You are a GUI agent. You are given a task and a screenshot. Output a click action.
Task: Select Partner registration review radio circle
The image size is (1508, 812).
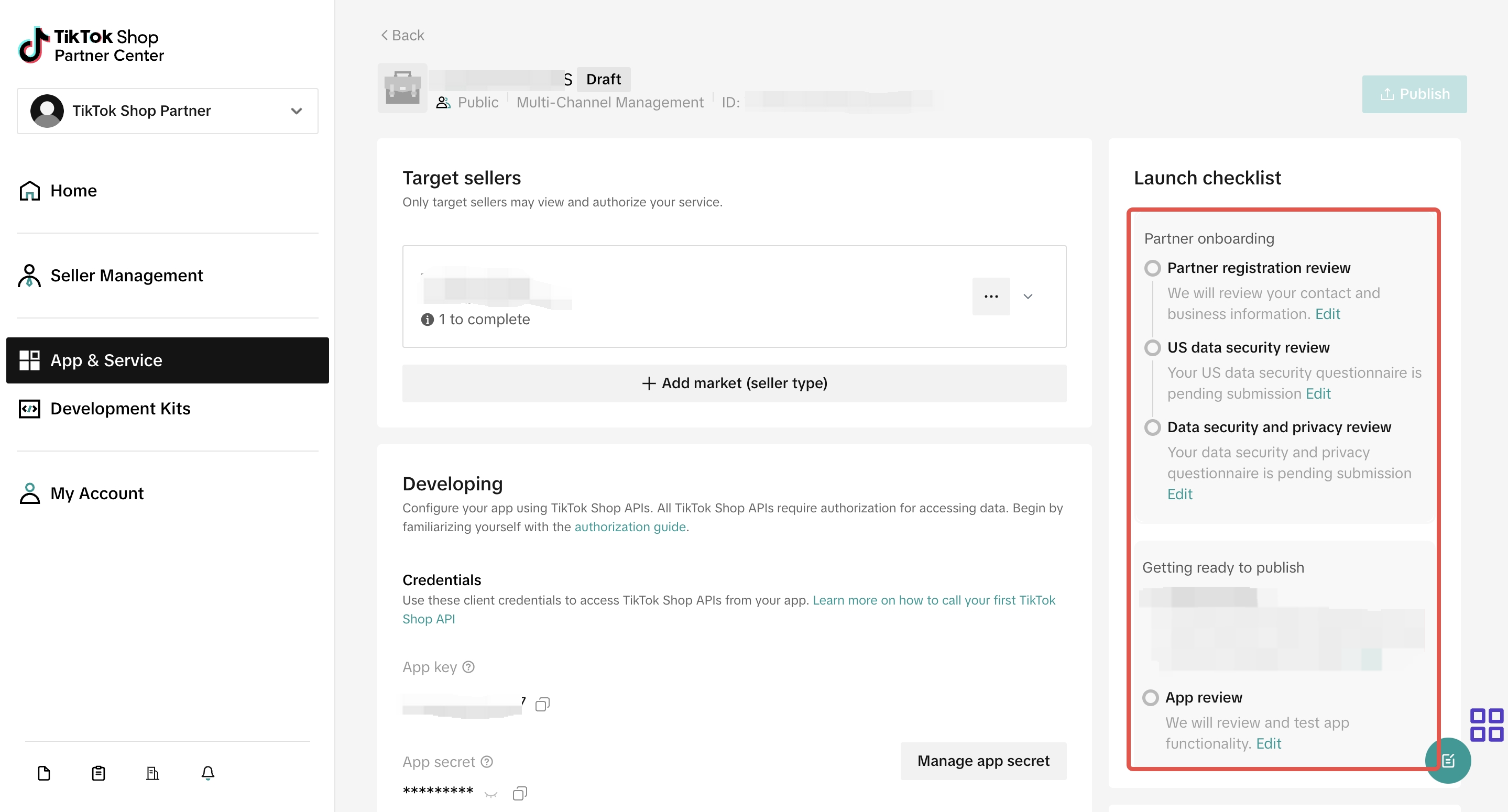(x=1152, y=268)
